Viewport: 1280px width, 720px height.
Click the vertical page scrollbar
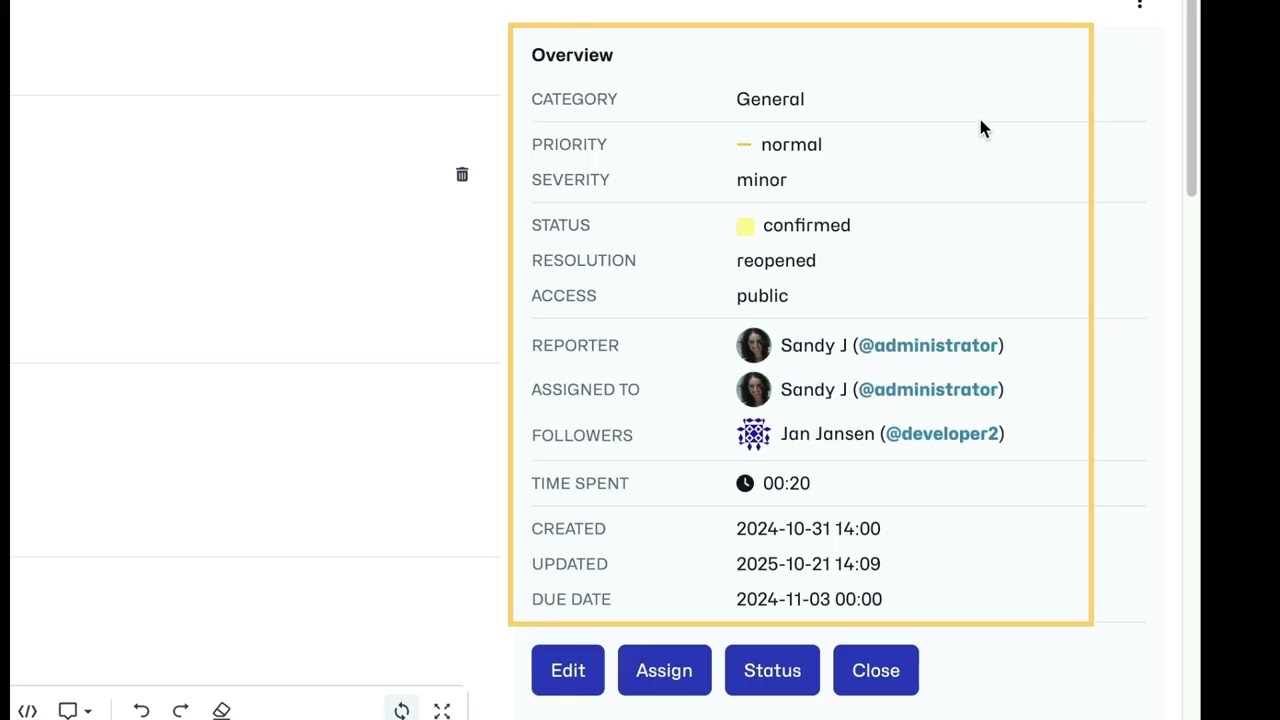coord(1190,100)
